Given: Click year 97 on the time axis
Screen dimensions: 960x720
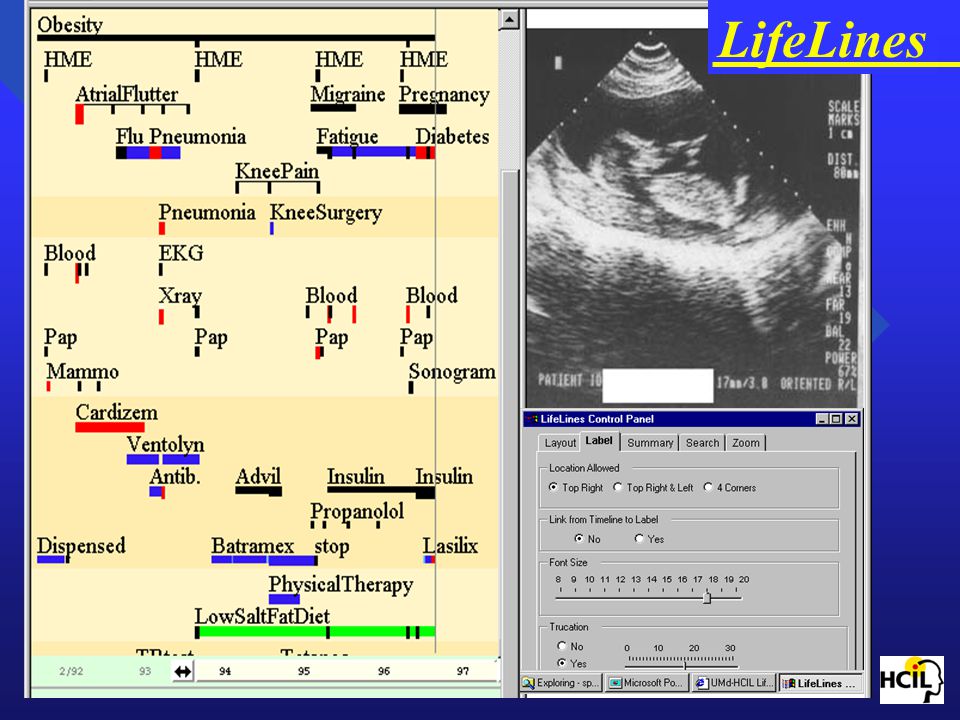Looking at the screenshot, I should (x=462, y=672).
